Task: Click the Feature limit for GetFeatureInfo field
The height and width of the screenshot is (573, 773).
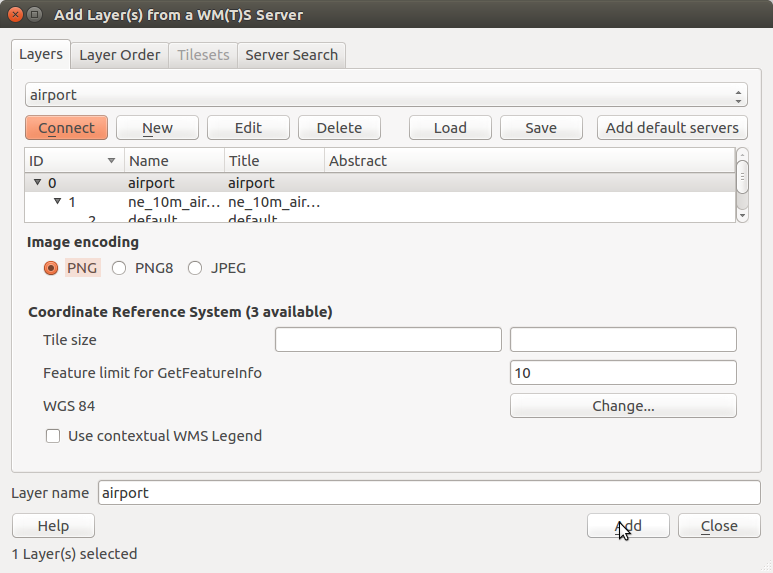Action: click(x=623, y=373)
